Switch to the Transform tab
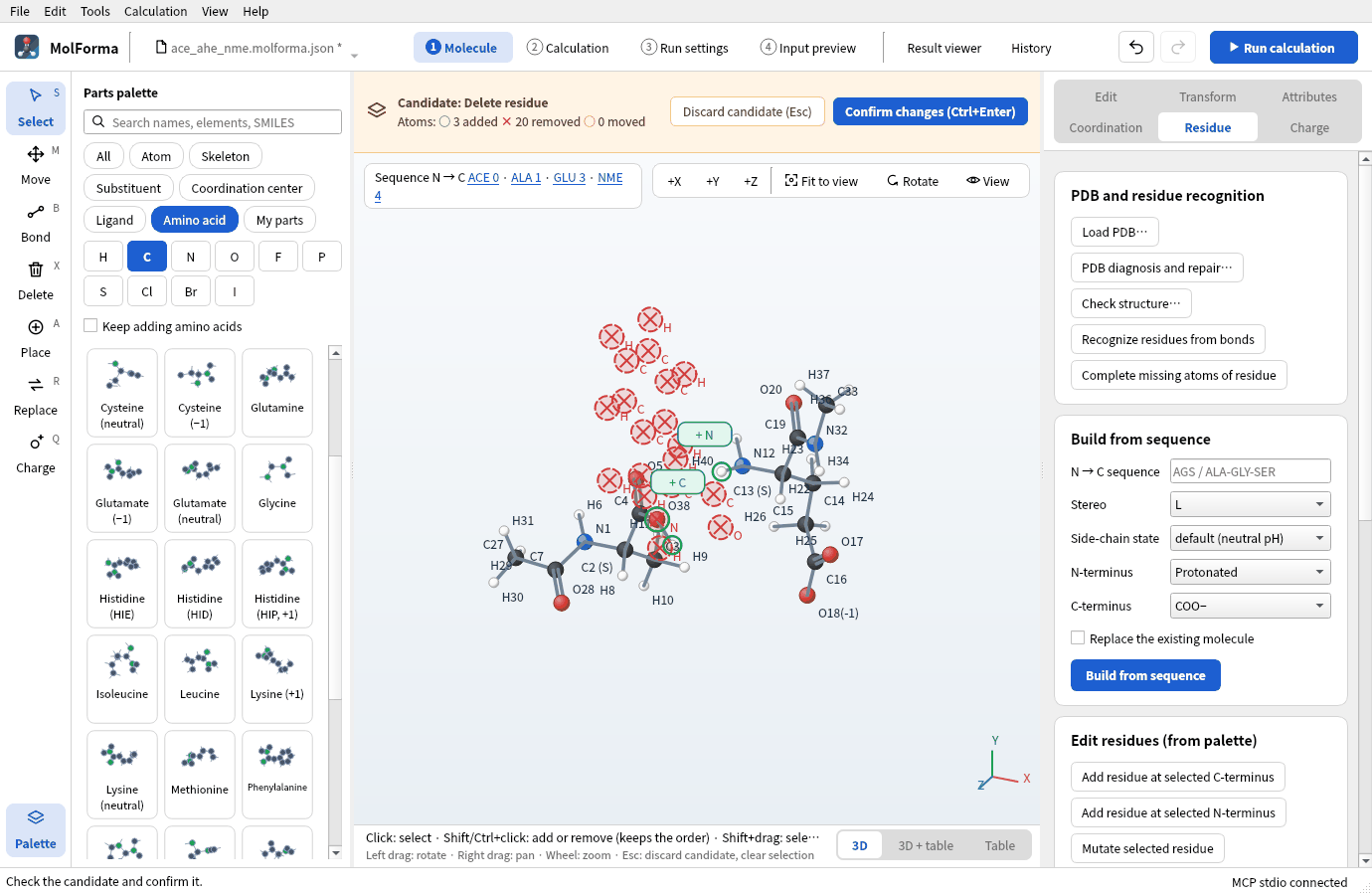The height and width of the screenshot is (895, 1372). pos(1208,96)
